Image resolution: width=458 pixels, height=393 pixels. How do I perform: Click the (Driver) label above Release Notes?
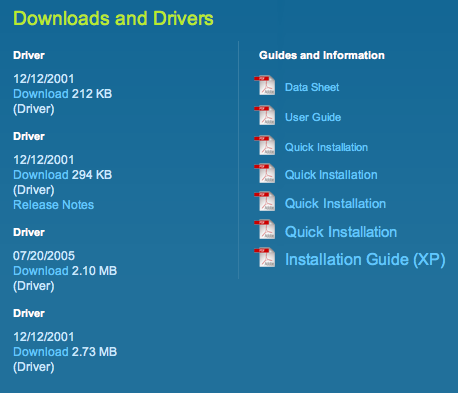click(34, 190)
